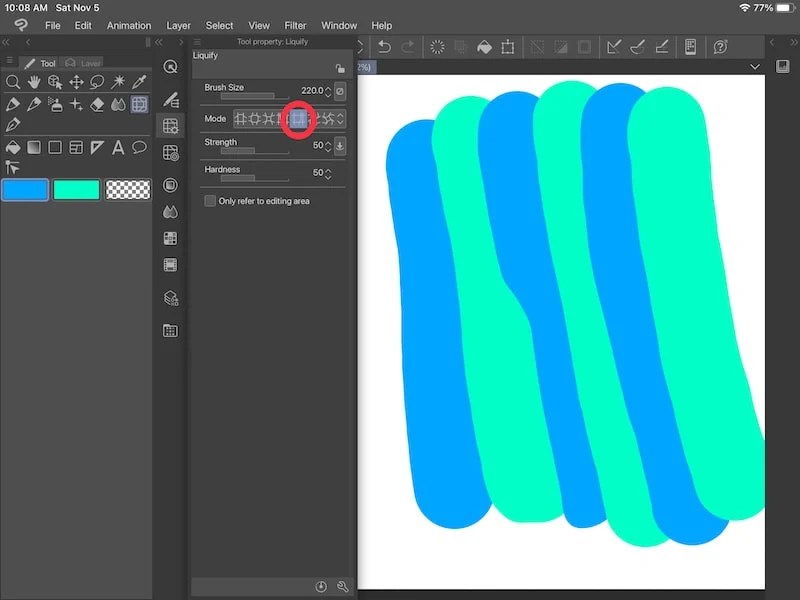The image size is (800, 600).
Task: Enable Only refer to editing area
Action: coord(210,201)
